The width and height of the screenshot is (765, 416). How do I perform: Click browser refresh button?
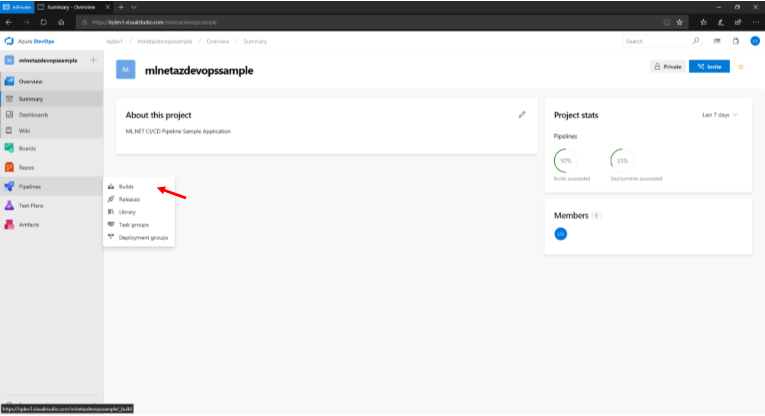click(43, 22)
